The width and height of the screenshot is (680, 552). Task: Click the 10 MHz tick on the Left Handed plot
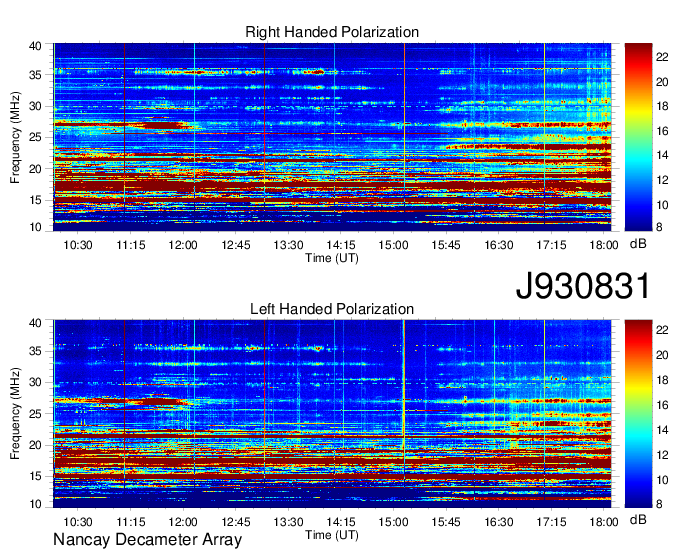[x=35, y=504]
